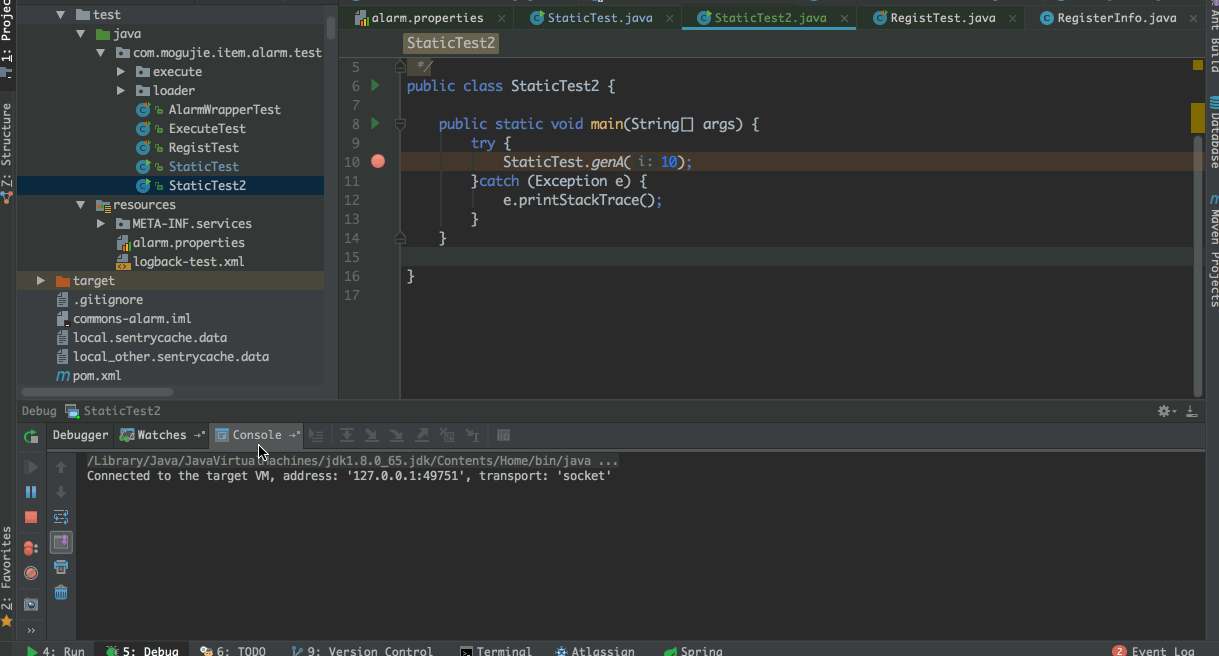The width and height of the screenshot is (1219, 656).
Task: Collapse the main method fold marker
Action: coord(400,124)
